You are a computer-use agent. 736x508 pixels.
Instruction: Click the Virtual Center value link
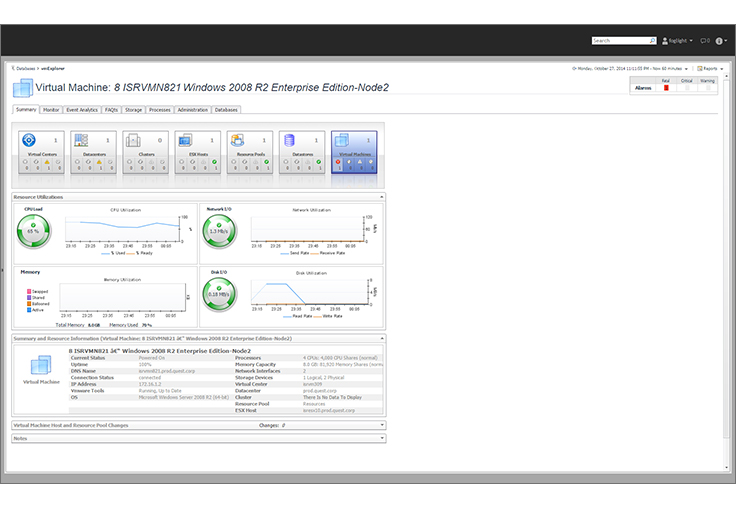click(313, 384)
